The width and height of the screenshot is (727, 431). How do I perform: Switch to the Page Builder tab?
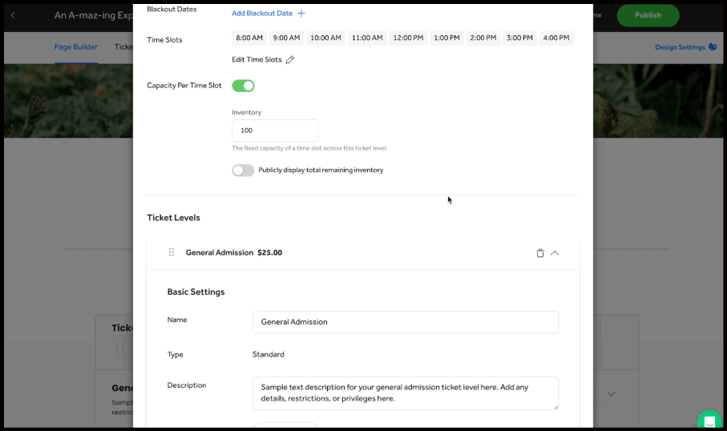pyautogui.click(x=76, y=47)
